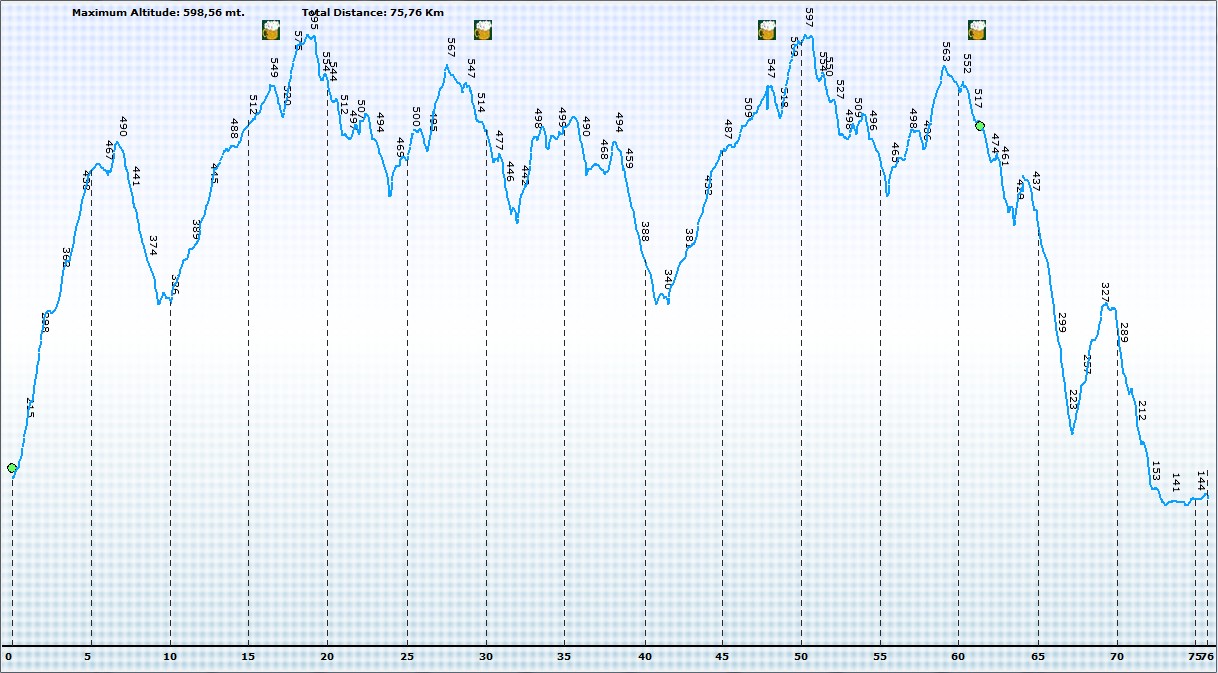
Task: Click the 490 altitude label near km 7
Action: [x=124, y=126]
